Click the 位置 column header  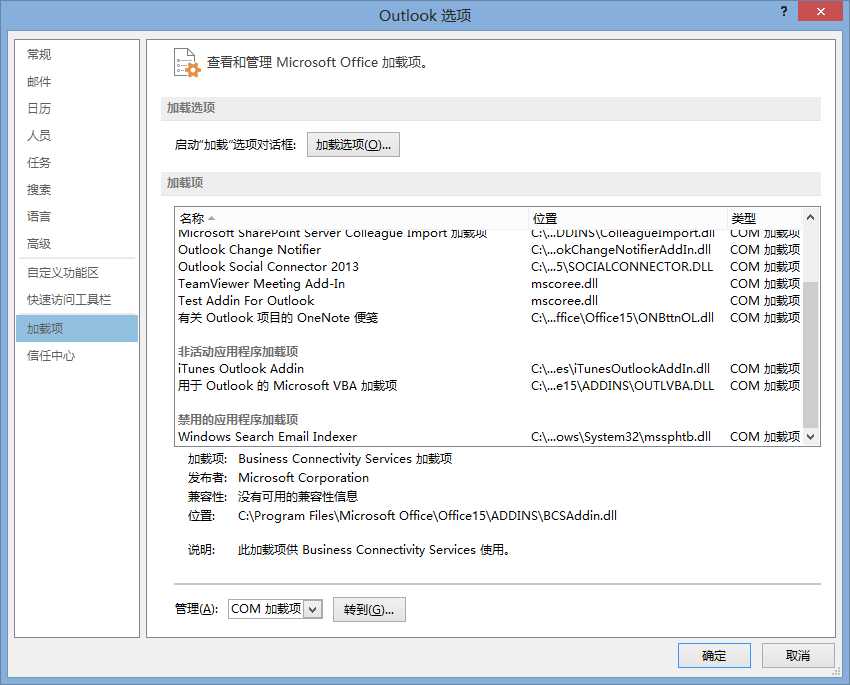[x=627, y=218]
